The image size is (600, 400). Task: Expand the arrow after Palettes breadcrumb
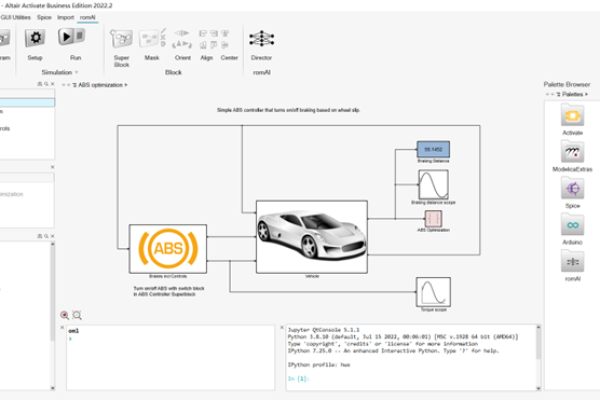point(586,94)
